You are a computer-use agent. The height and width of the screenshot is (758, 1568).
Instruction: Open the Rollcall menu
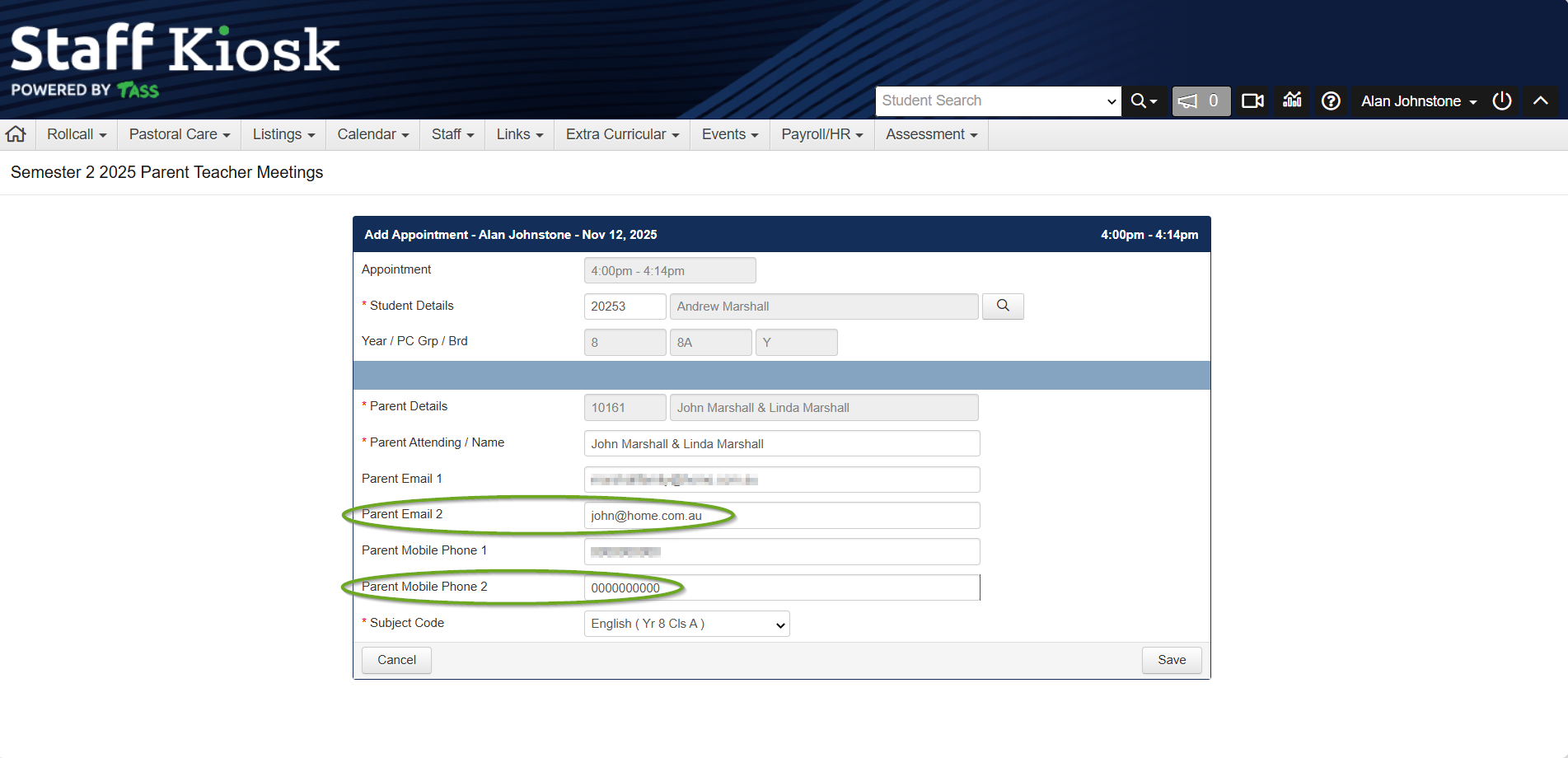tap(77, 134)
